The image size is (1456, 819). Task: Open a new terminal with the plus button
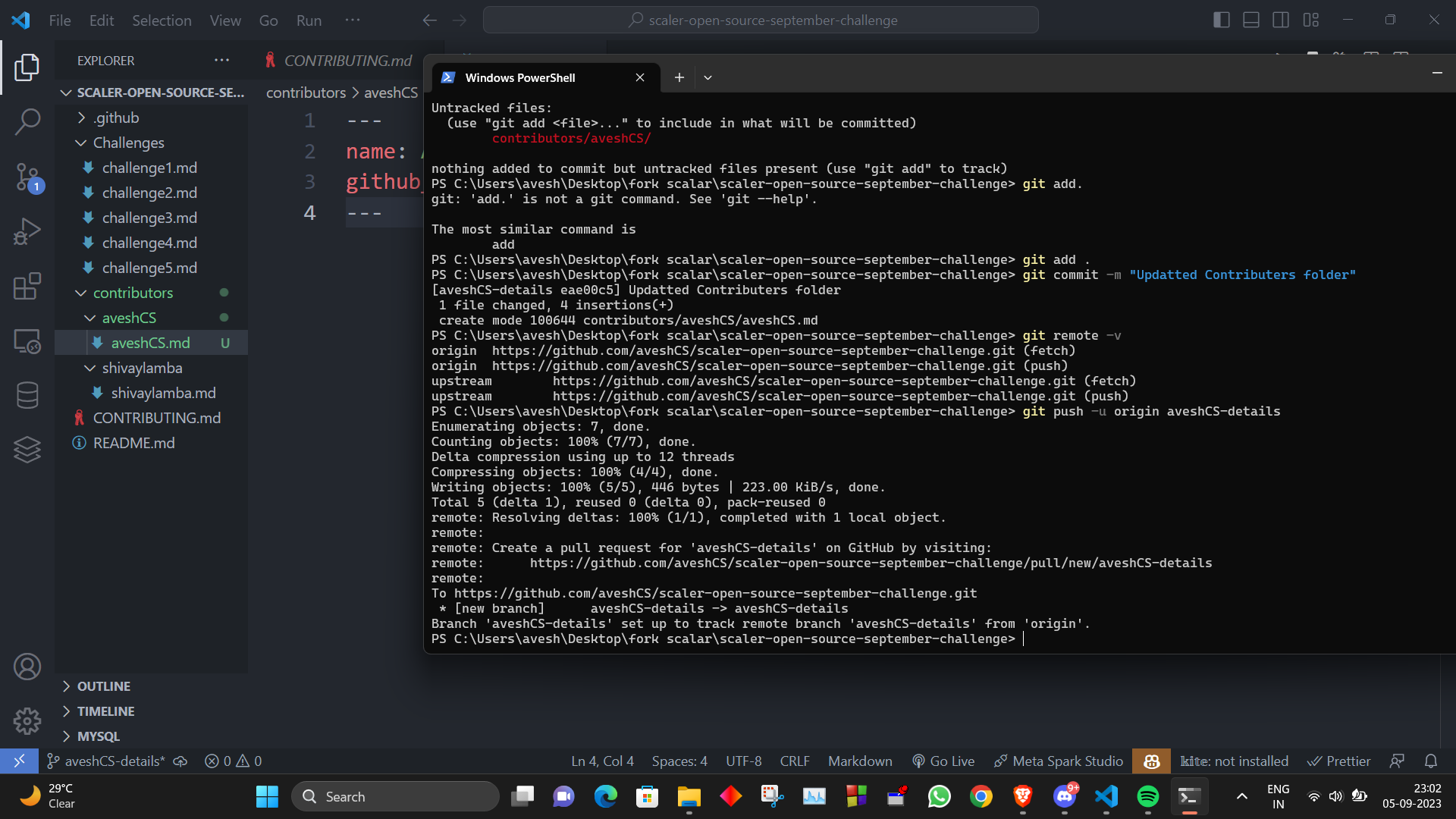click(679, 77)
